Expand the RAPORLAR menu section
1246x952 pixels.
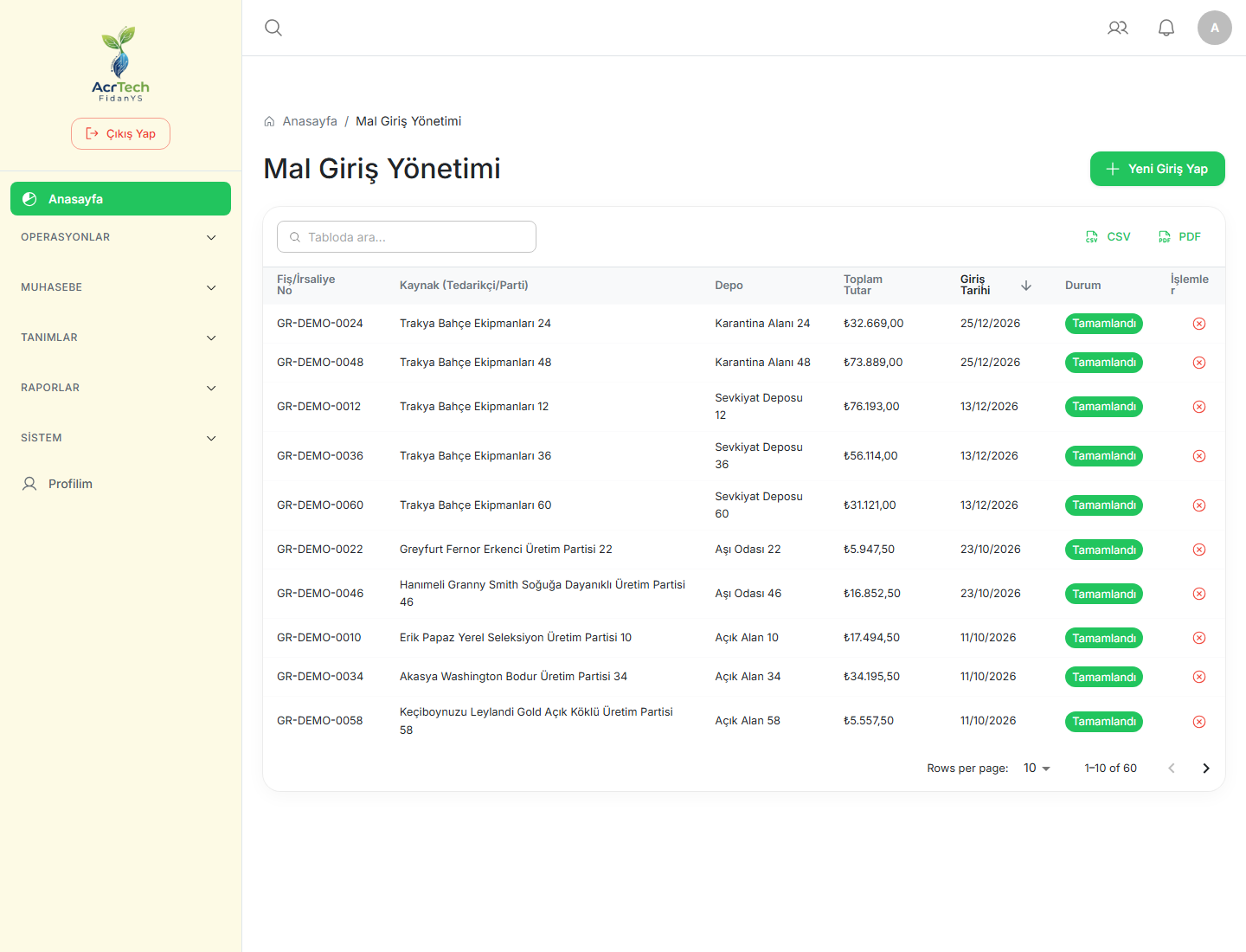120,388
